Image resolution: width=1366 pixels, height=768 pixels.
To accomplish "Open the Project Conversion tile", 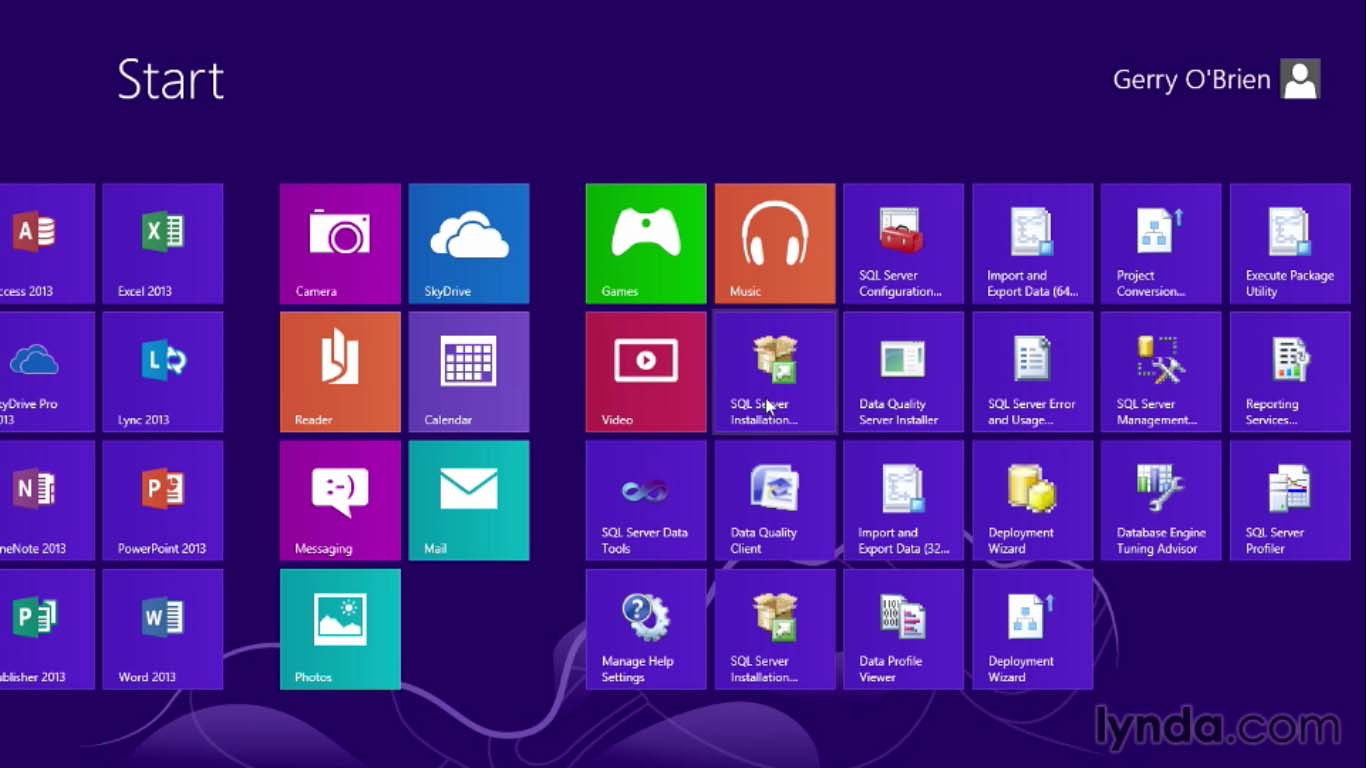I will (1161, 243).
